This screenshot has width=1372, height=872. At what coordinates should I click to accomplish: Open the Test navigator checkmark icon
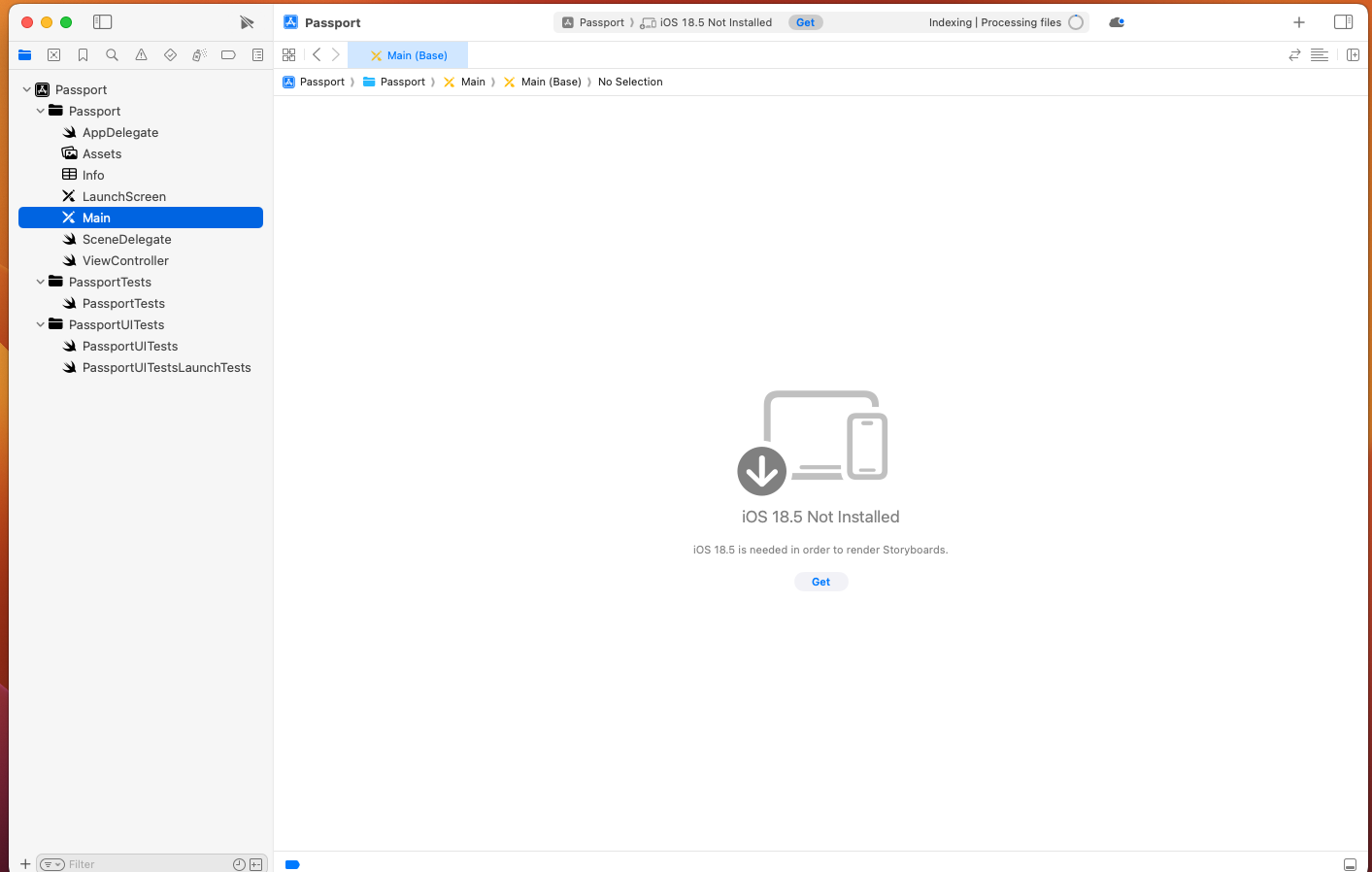[x=170, y=54]
